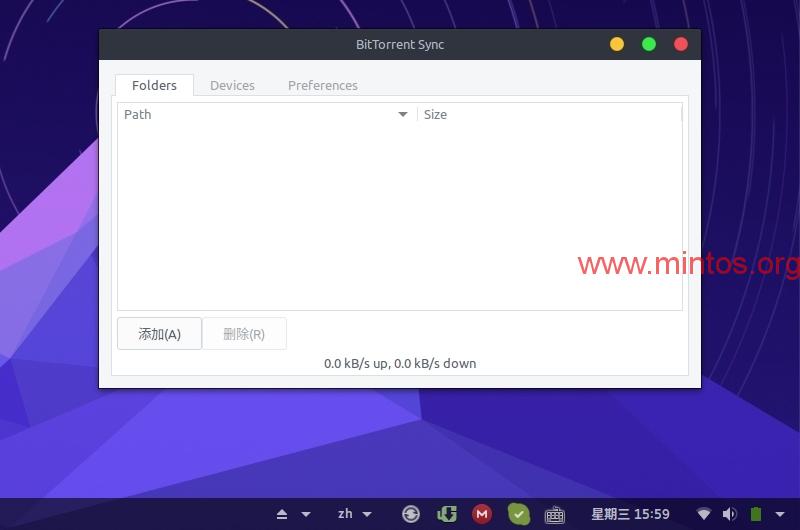Click the green download tray icon

tap(446, 514)
